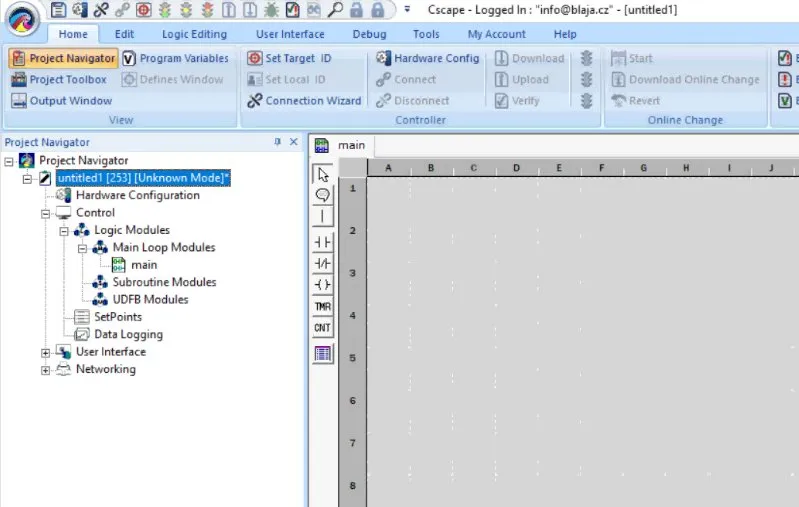799x507 pixels.
Task: Select the output coil tool
Action: 322,284
